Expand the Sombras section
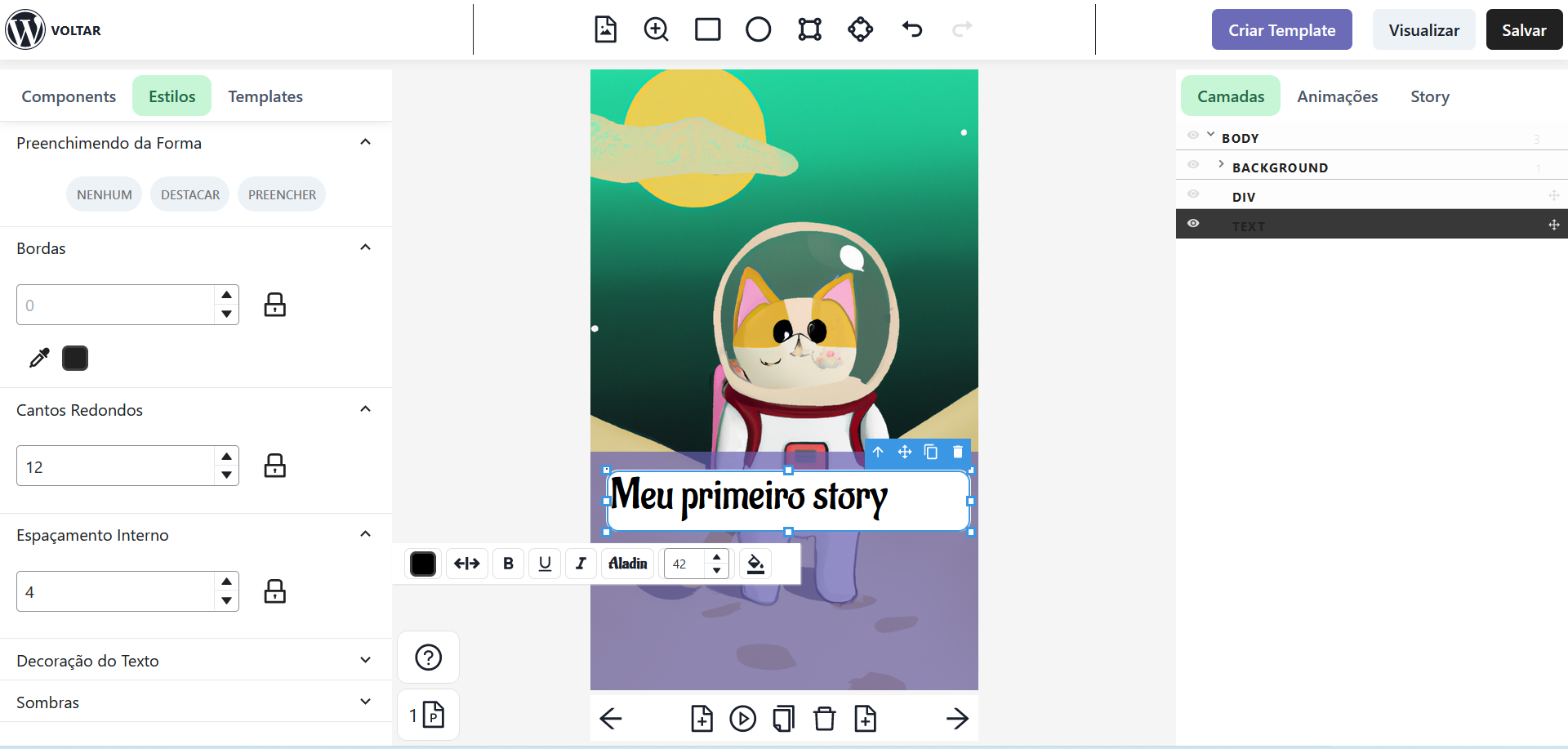 click(x=365, y=702)
